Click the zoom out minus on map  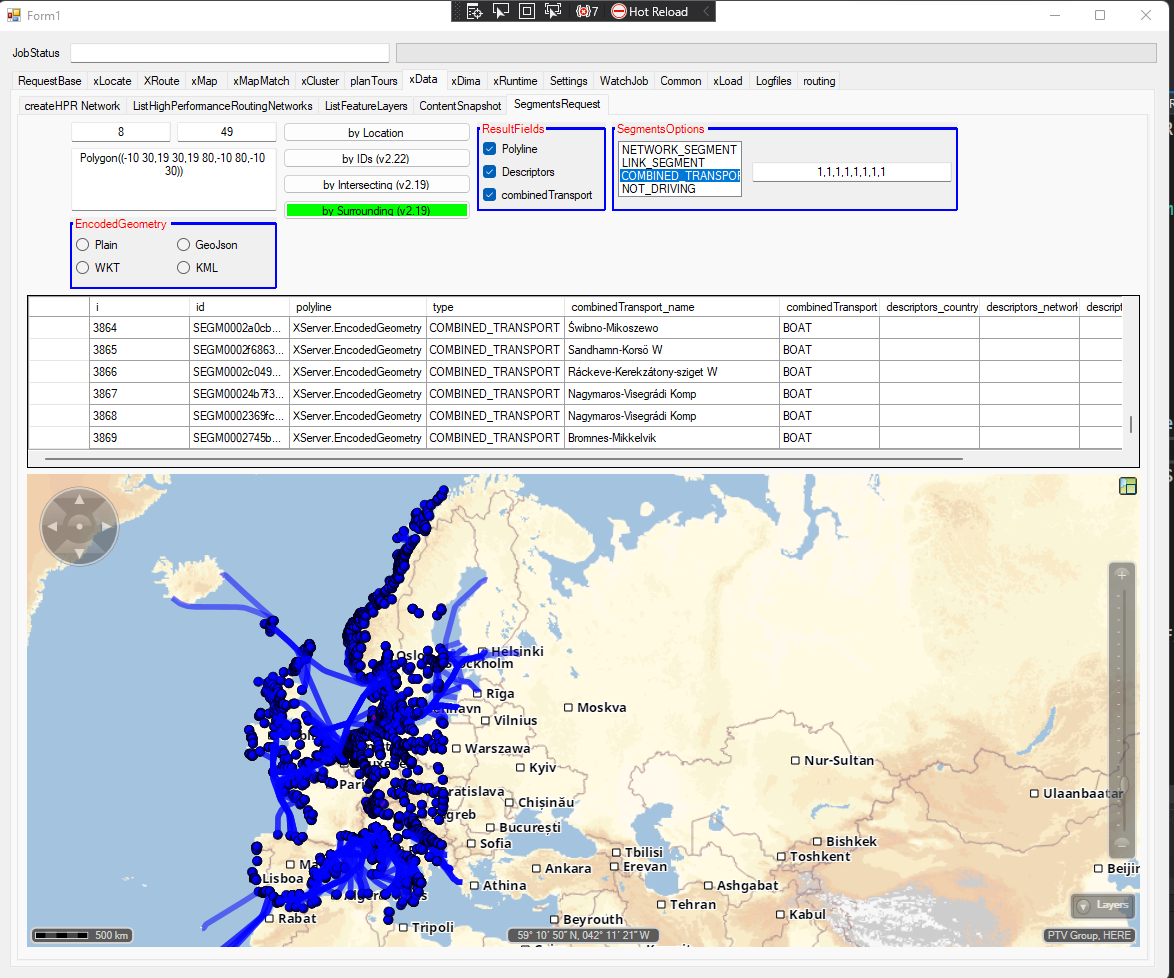point(1123,843)
